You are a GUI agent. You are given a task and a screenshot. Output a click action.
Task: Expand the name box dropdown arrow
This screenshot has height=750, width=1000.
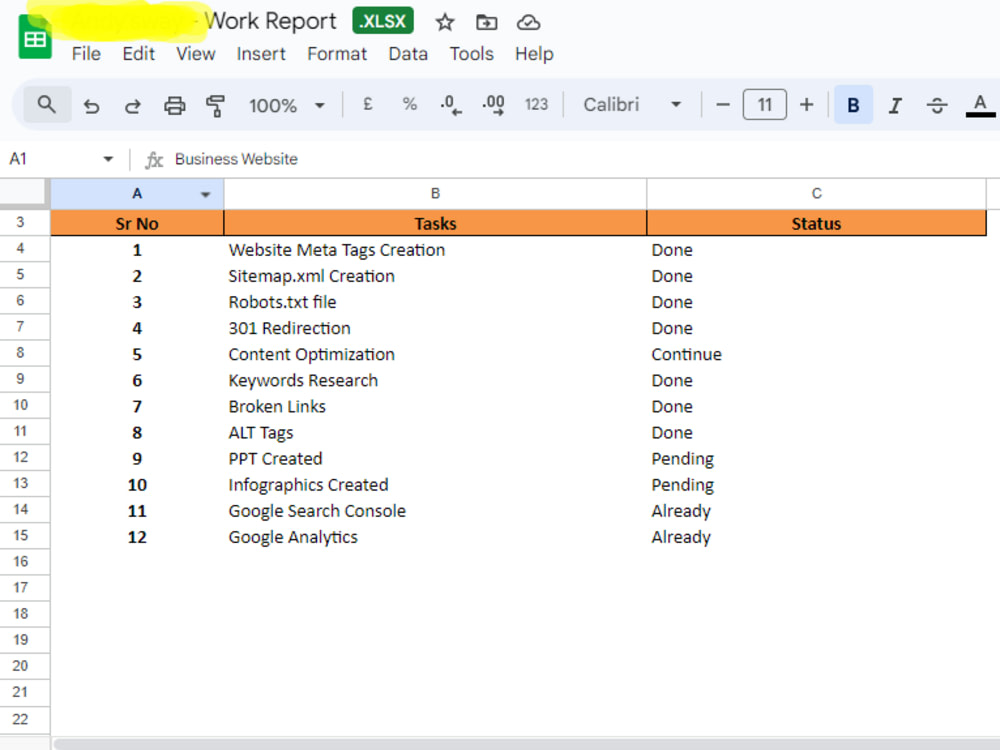[x=108, y=159]
